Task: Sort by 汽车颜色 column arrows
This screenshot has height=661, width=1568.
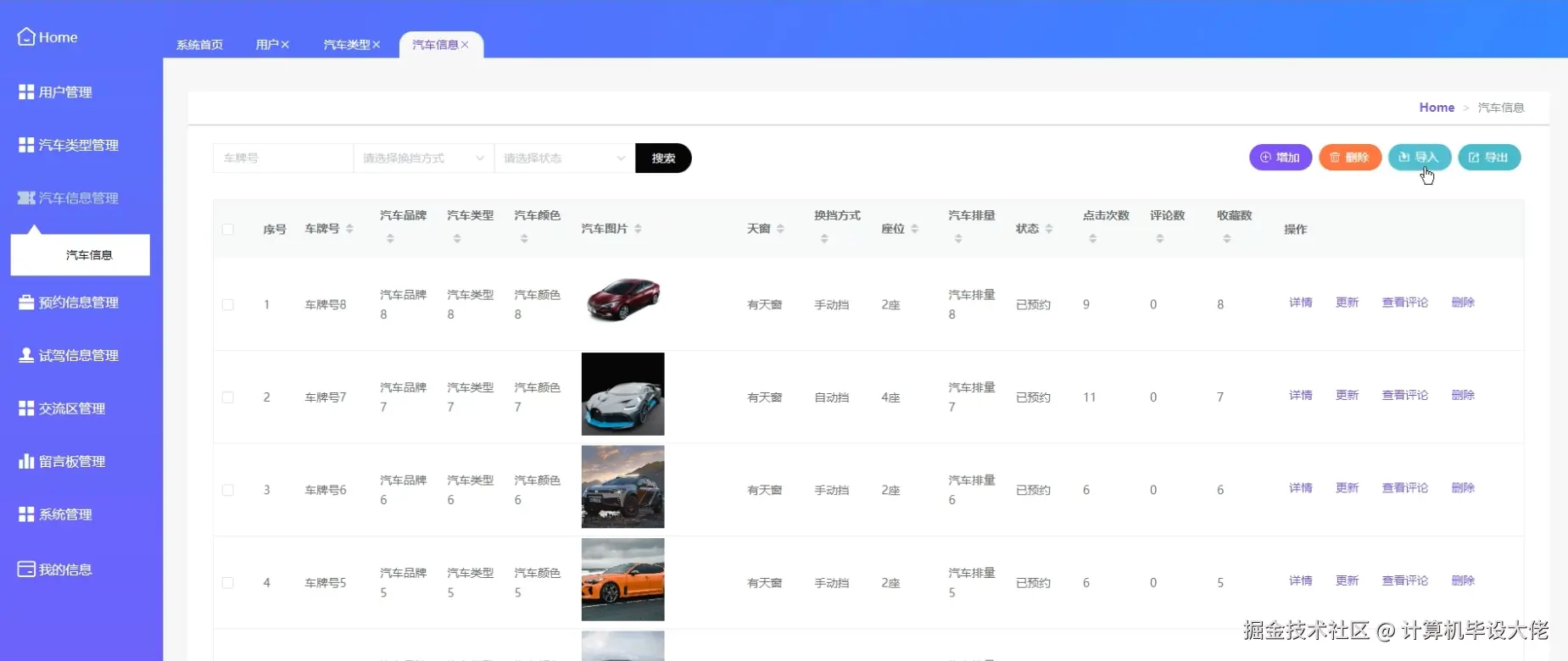Action: point(524,239)
